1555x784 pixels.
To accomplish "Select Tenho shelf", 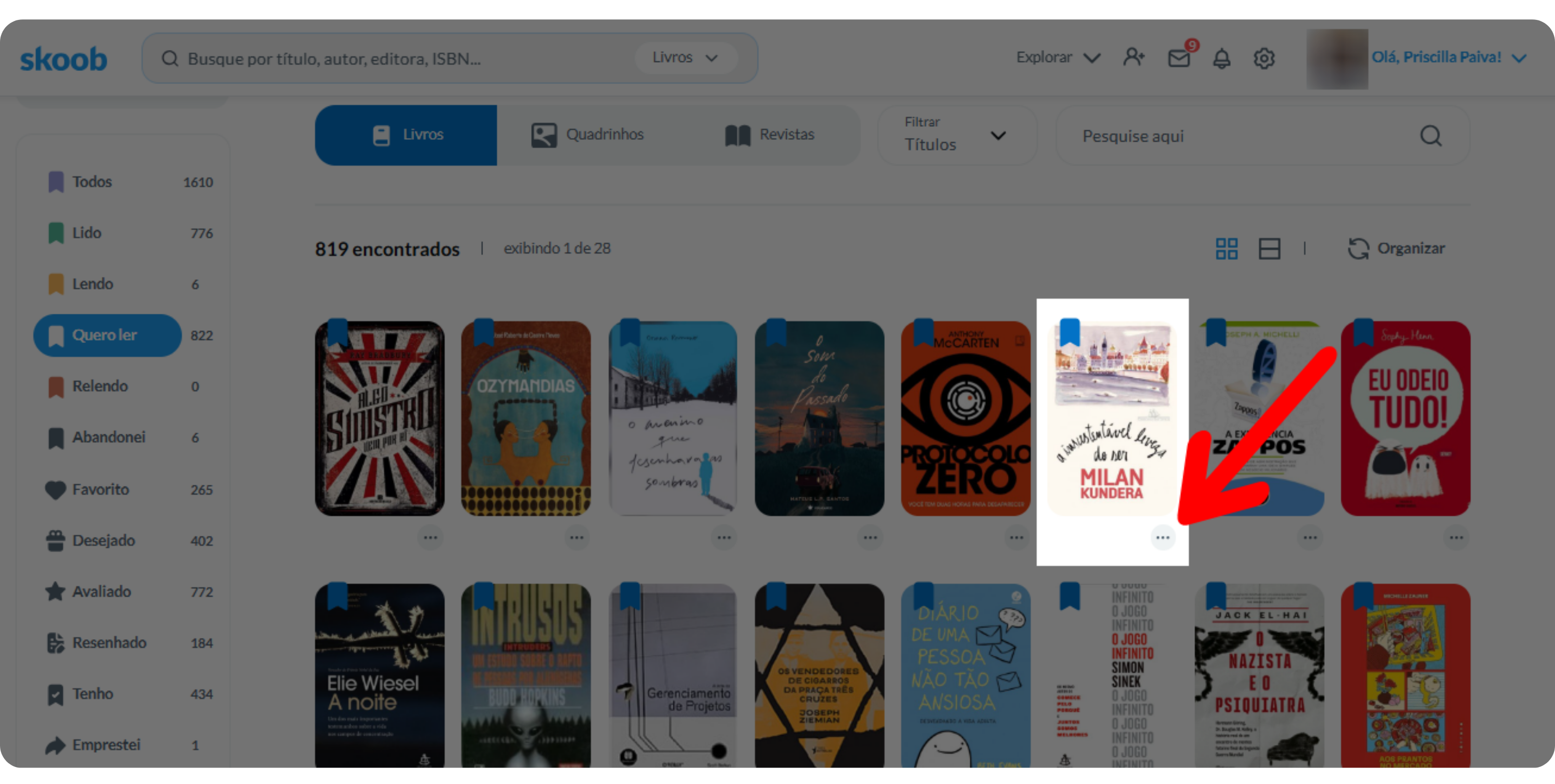I will (130, 694).
